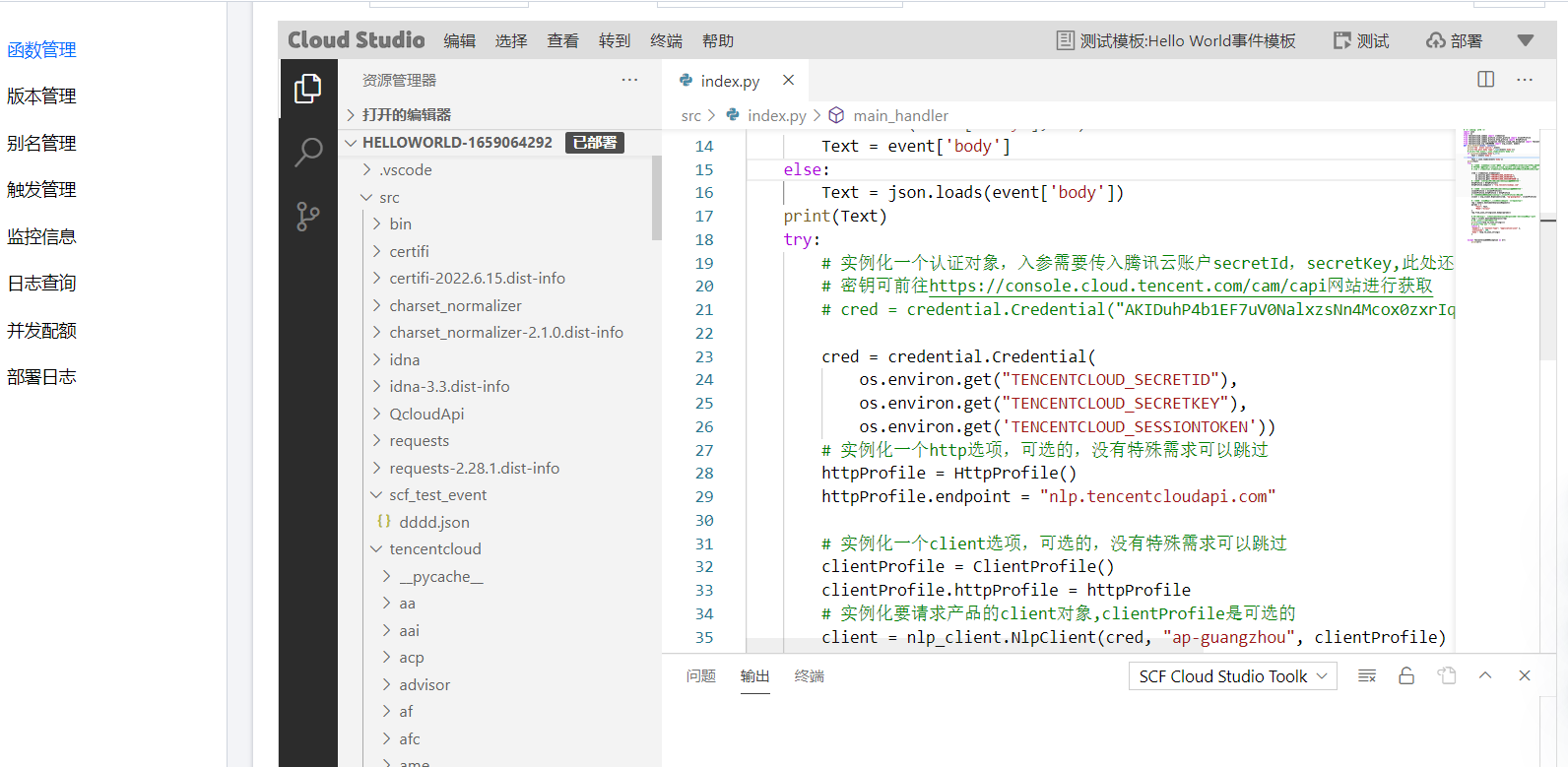Open the Explorer files icon in activity bar
Screen dimensions: 1568x767
[x=308, y=89]
